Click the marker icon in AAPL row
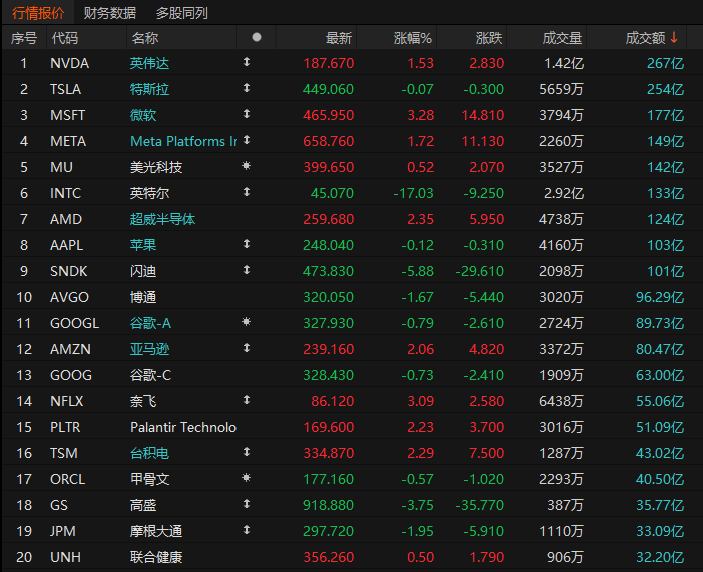Screen dimensions: 703x572 click(247, 244)
